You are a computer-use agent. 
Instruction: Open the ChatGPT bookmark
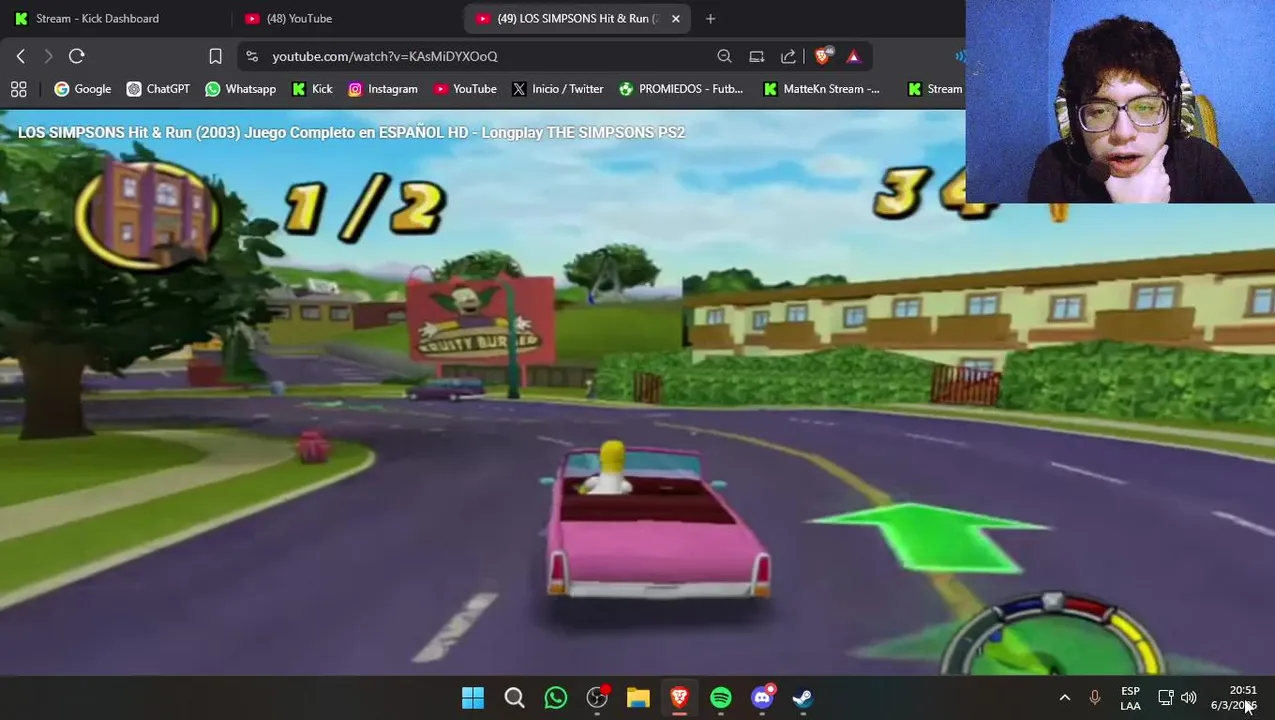tap(158, 89)
